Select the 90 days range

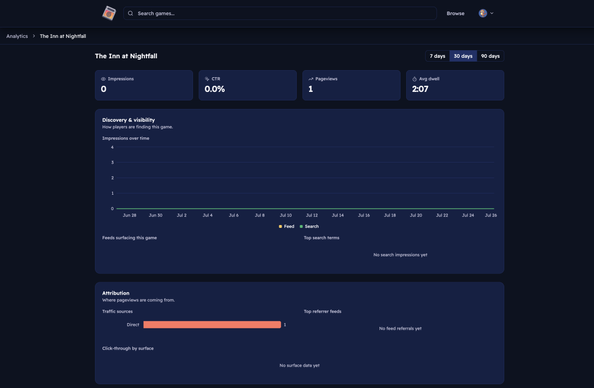pos(490,56)
